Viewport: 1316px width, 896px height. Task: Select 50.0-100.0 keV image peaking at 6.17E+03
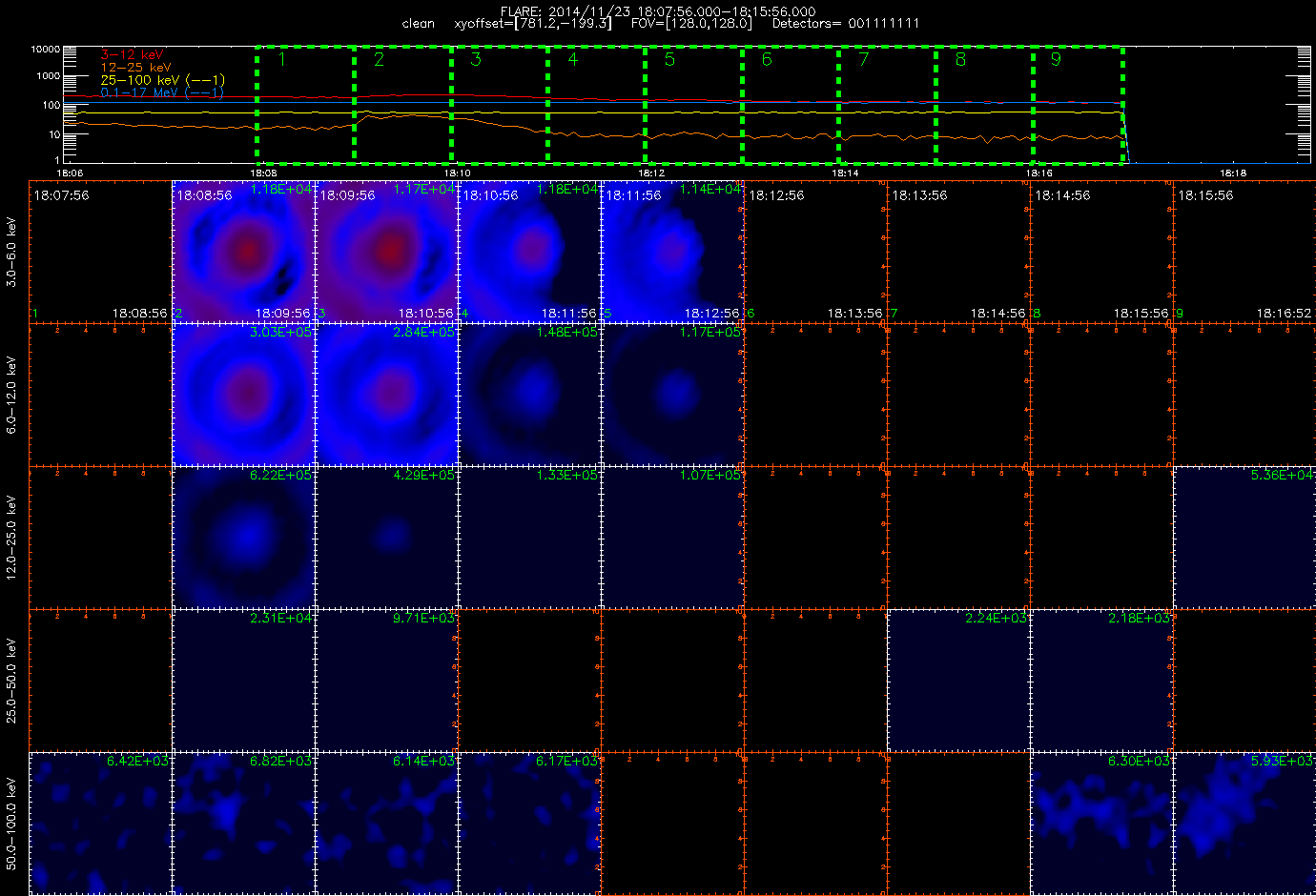530,823
